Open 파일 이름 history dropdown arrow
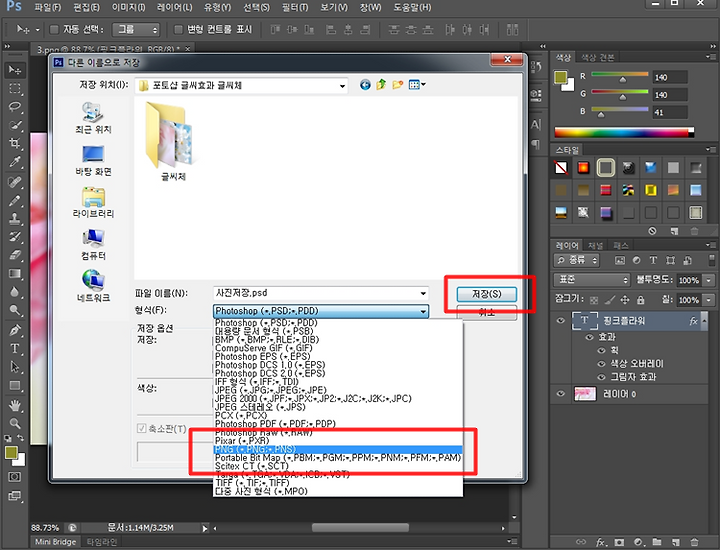Viewport: 720px width, 550px height. (x=423, y=293)
